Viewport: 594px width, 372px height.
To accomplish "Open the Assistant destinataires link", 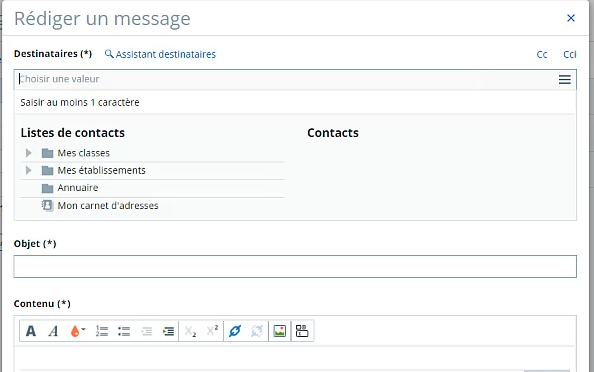I will [160, 55].
